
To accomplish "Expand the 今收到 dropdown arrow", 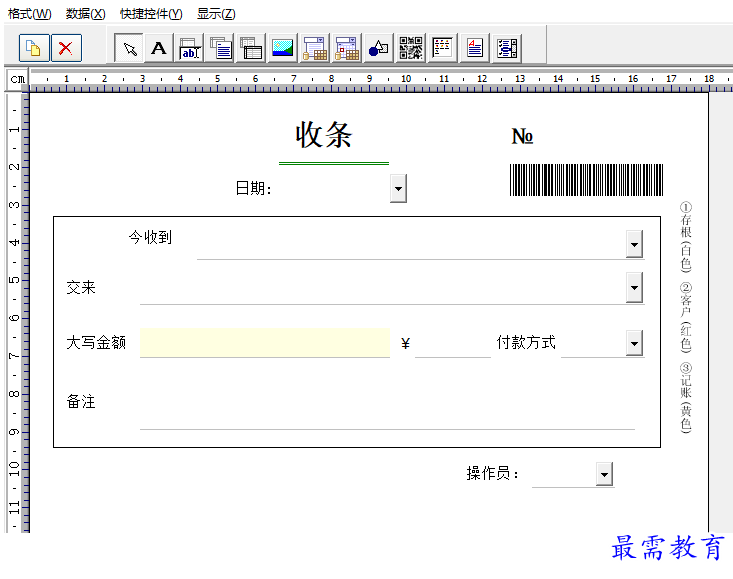I will pos(634,244).
